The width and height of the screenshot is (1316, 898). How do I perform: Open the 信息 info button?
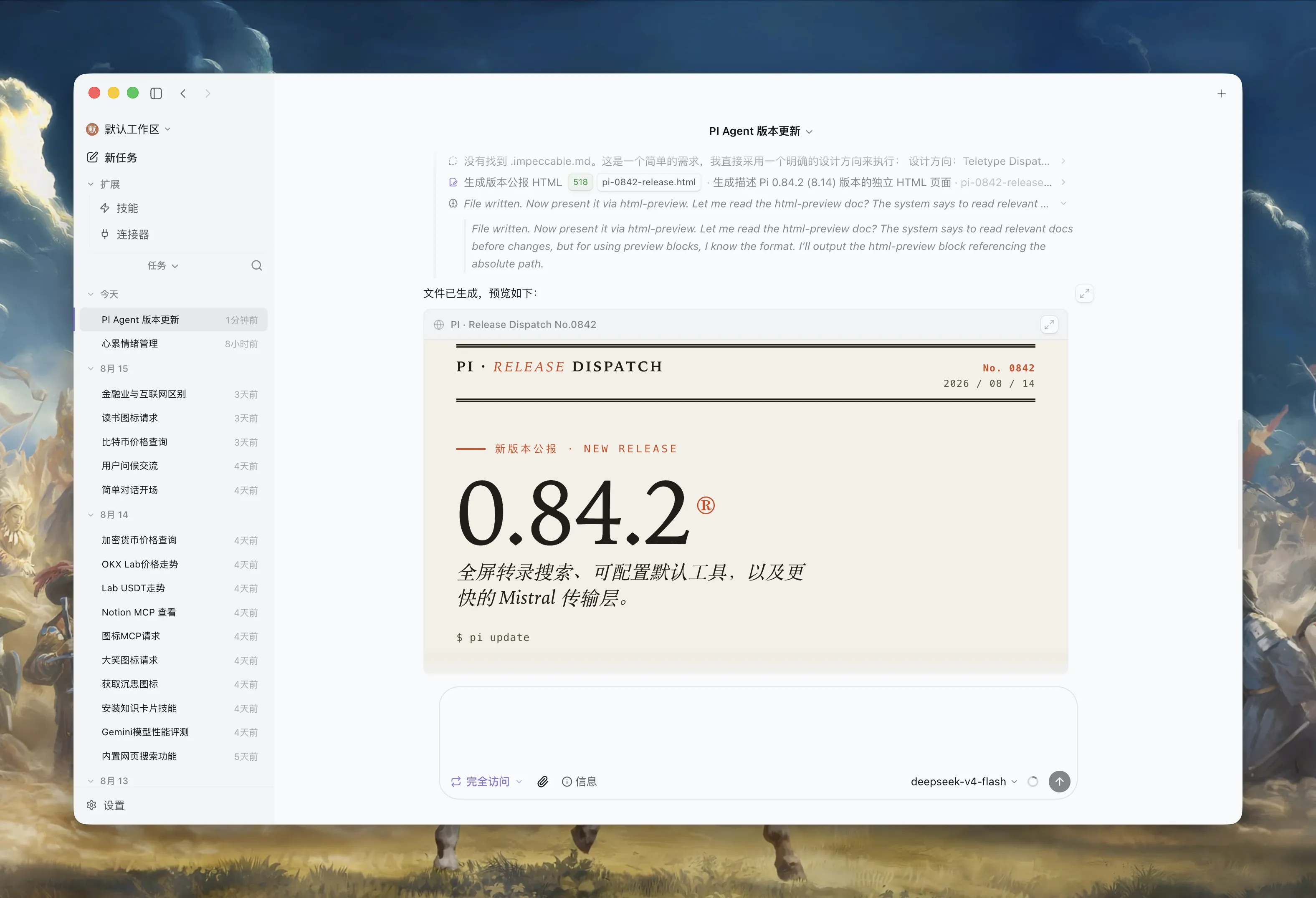click(579, 782)
